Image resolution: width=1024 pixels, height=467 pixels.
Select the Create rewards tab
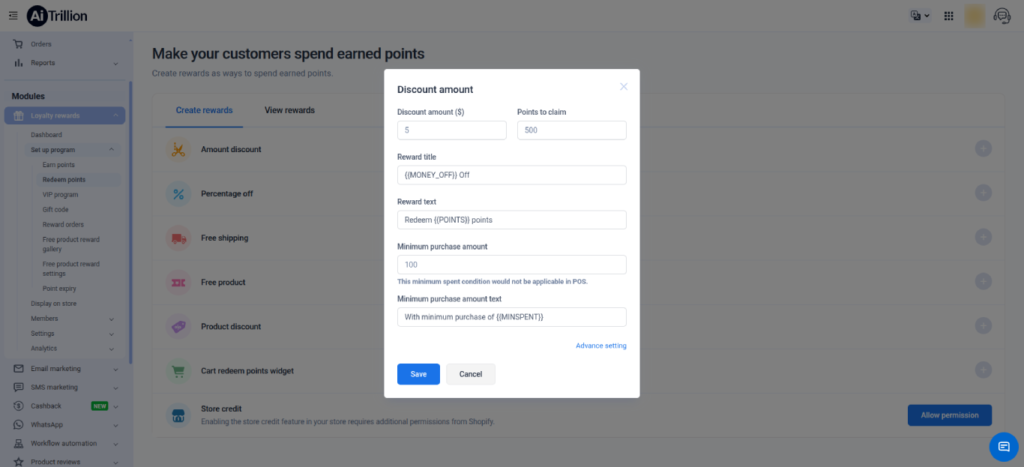tap(204, 110)
